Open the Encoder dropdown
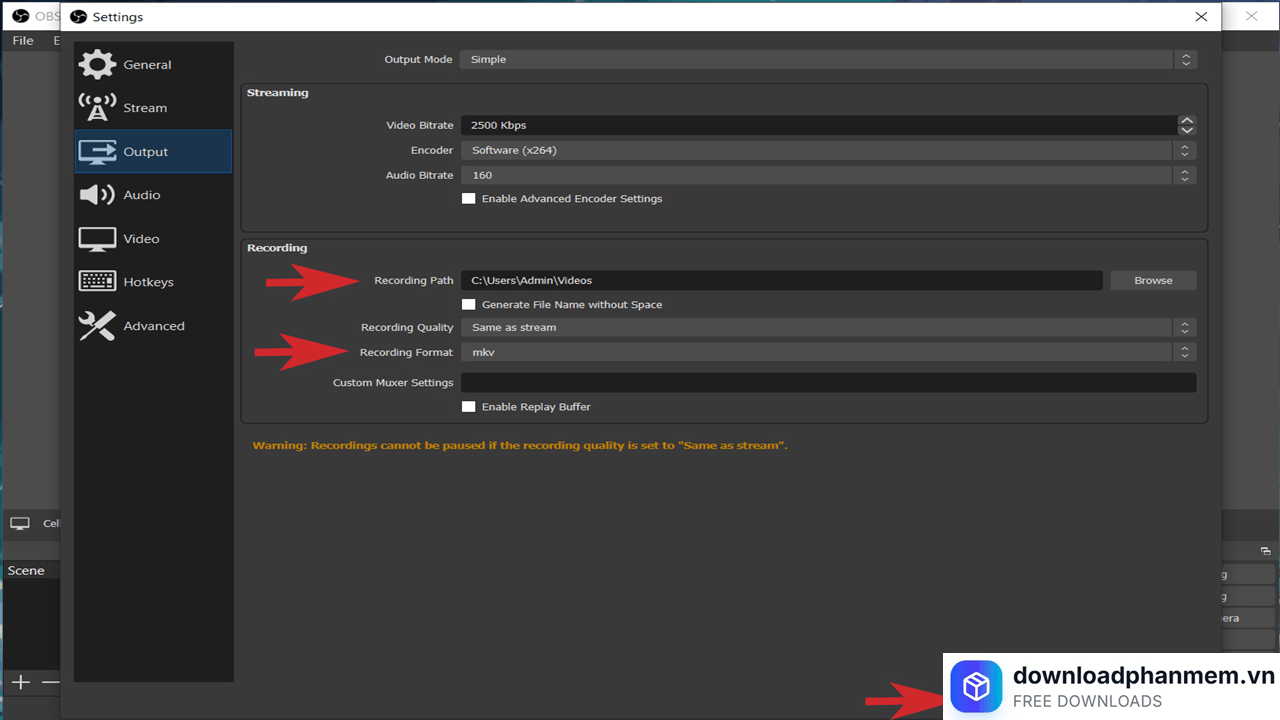This screenshot has width=1280, height=720. [x=827, y=151]
